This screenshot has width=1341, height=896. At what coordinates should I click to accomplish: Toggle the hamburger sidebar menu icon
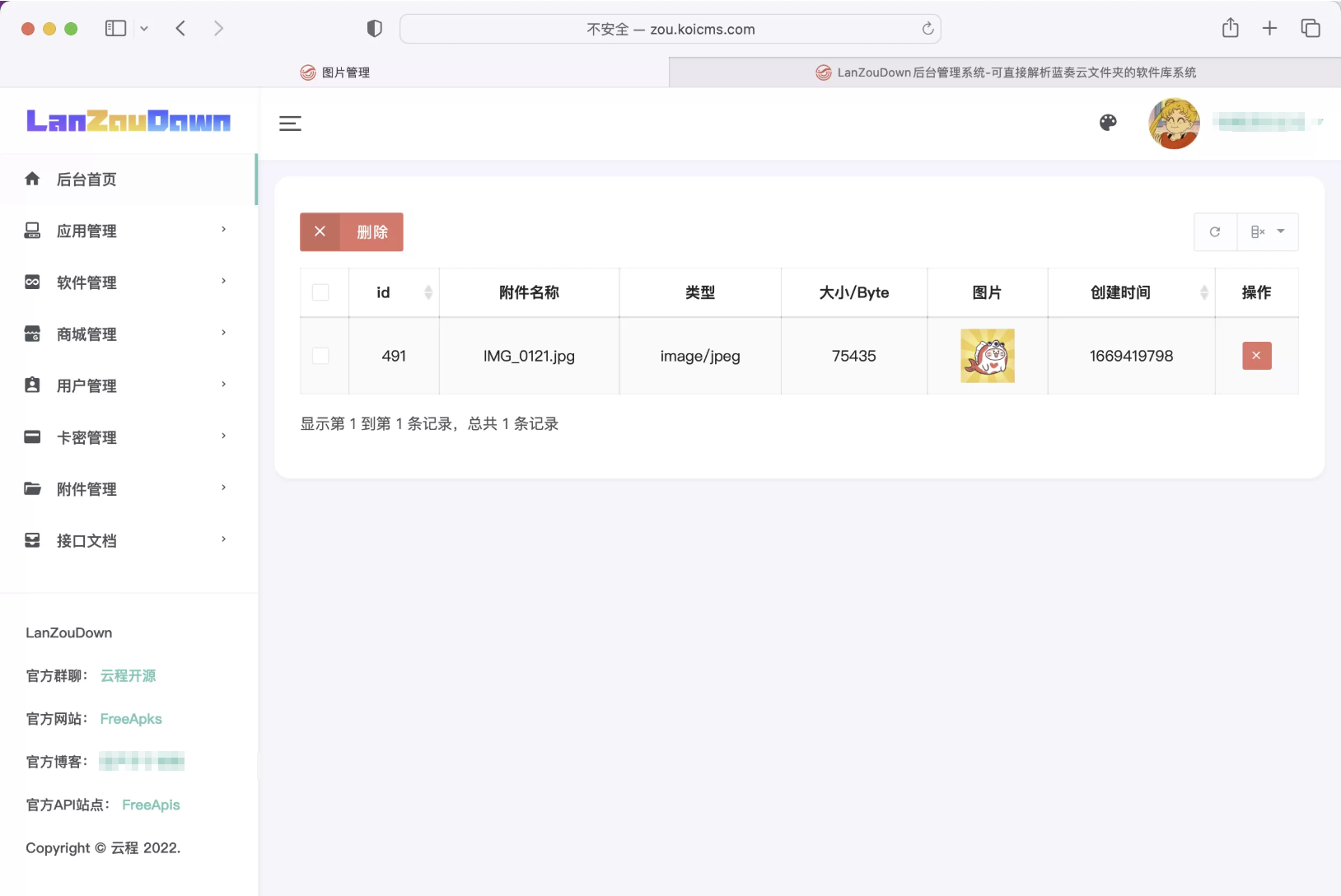290,124
